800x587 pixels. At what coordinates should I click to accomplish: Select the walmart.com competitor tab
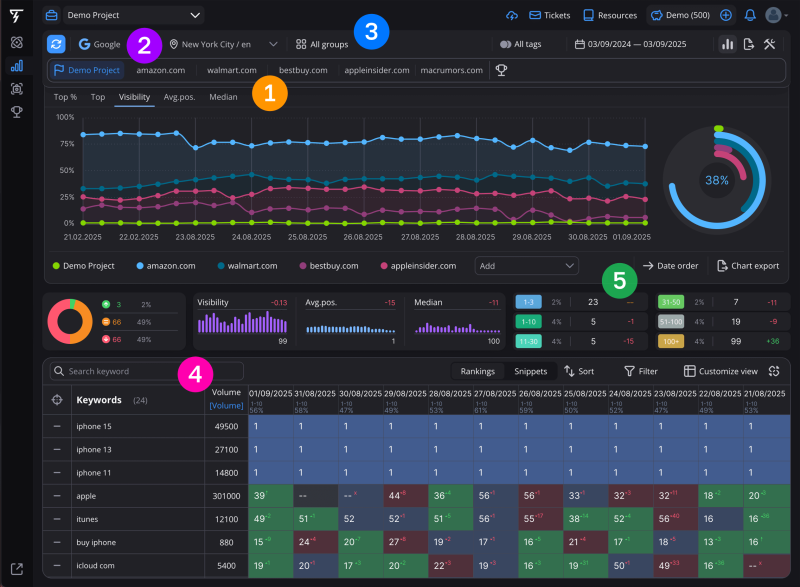point(231,70)
